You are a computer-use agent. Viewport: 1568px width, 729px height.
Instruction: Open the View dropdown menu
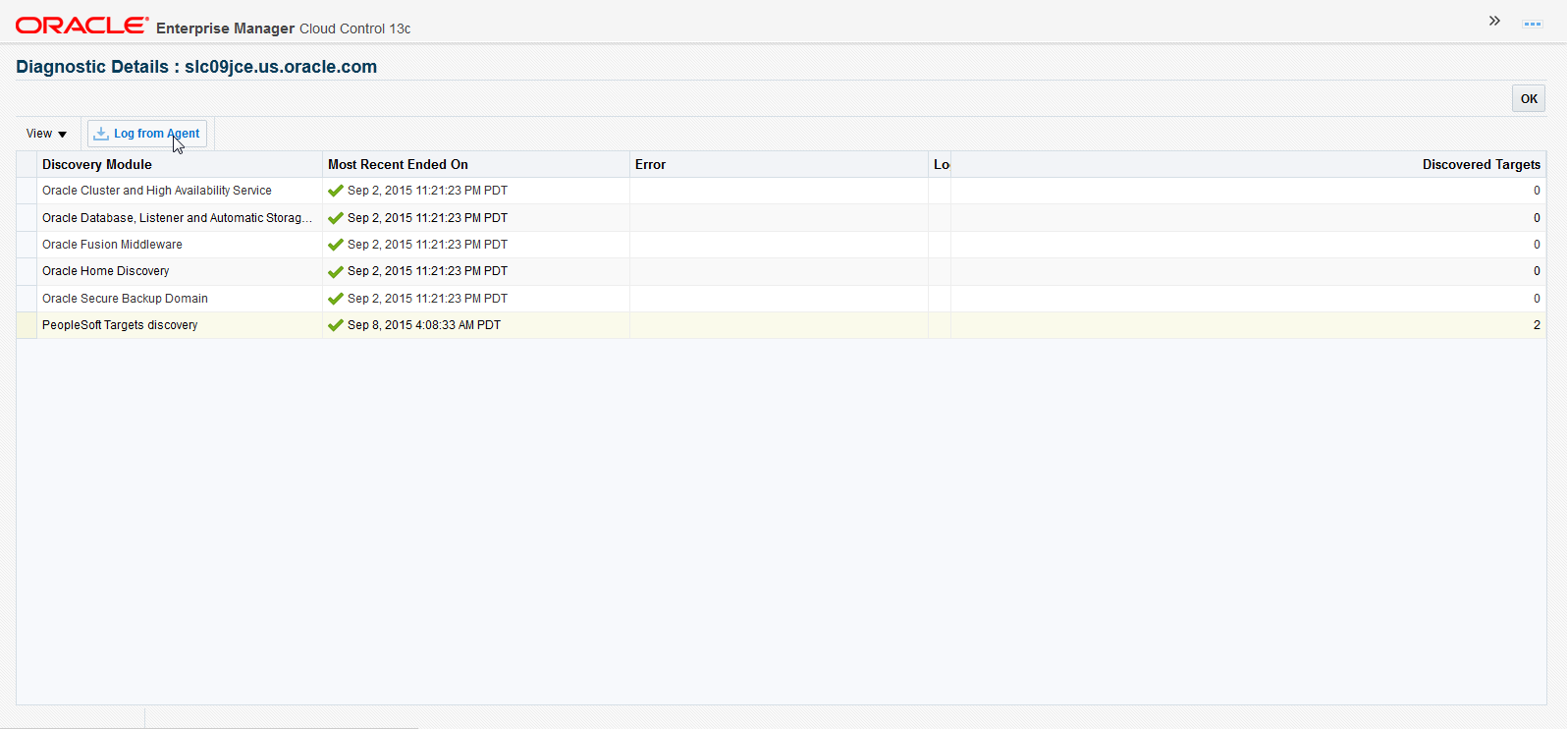pos(46,134)
